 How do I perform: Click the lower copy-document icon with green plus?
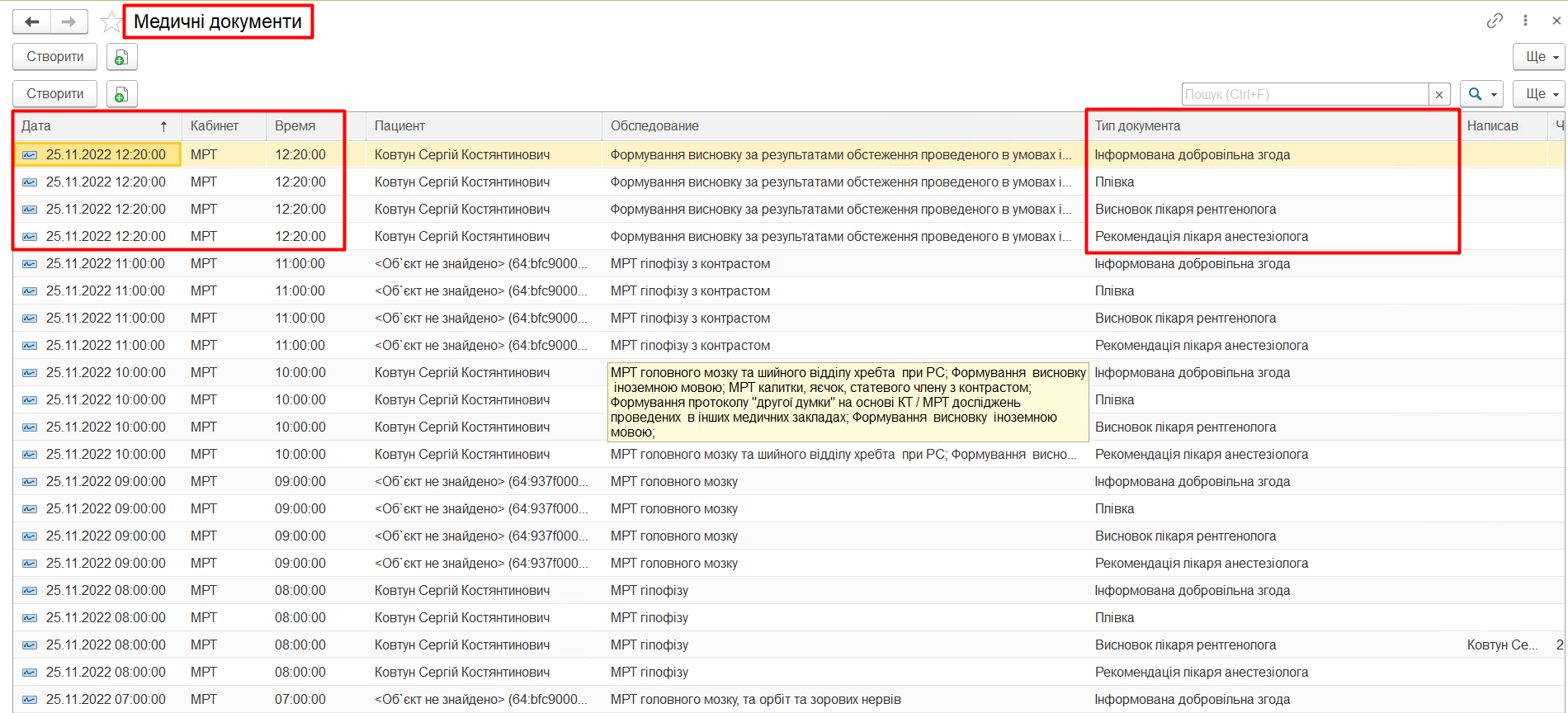click(x=121, y=94)
